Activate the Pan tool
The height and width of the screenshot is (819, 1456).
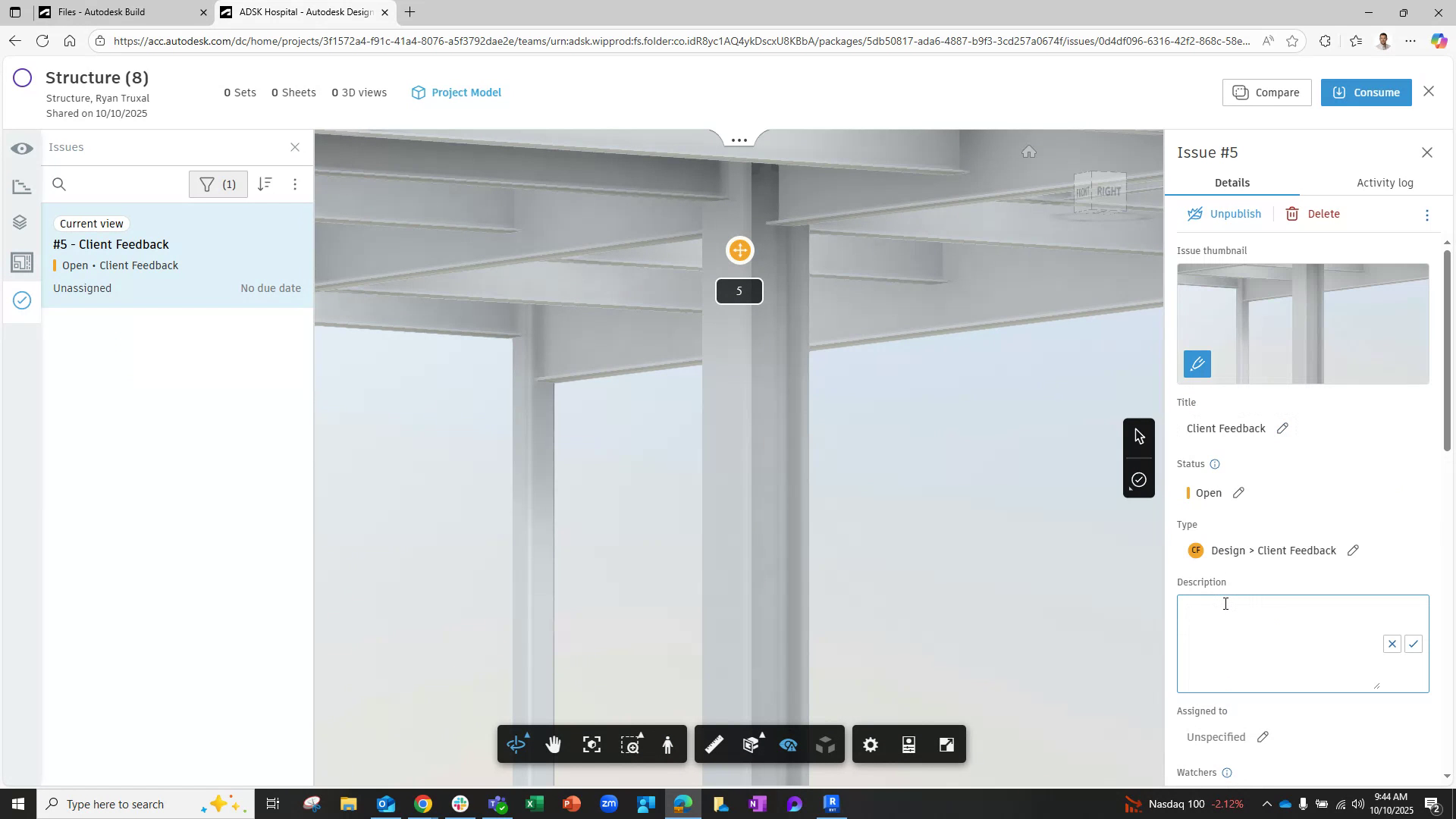(554, 744)
